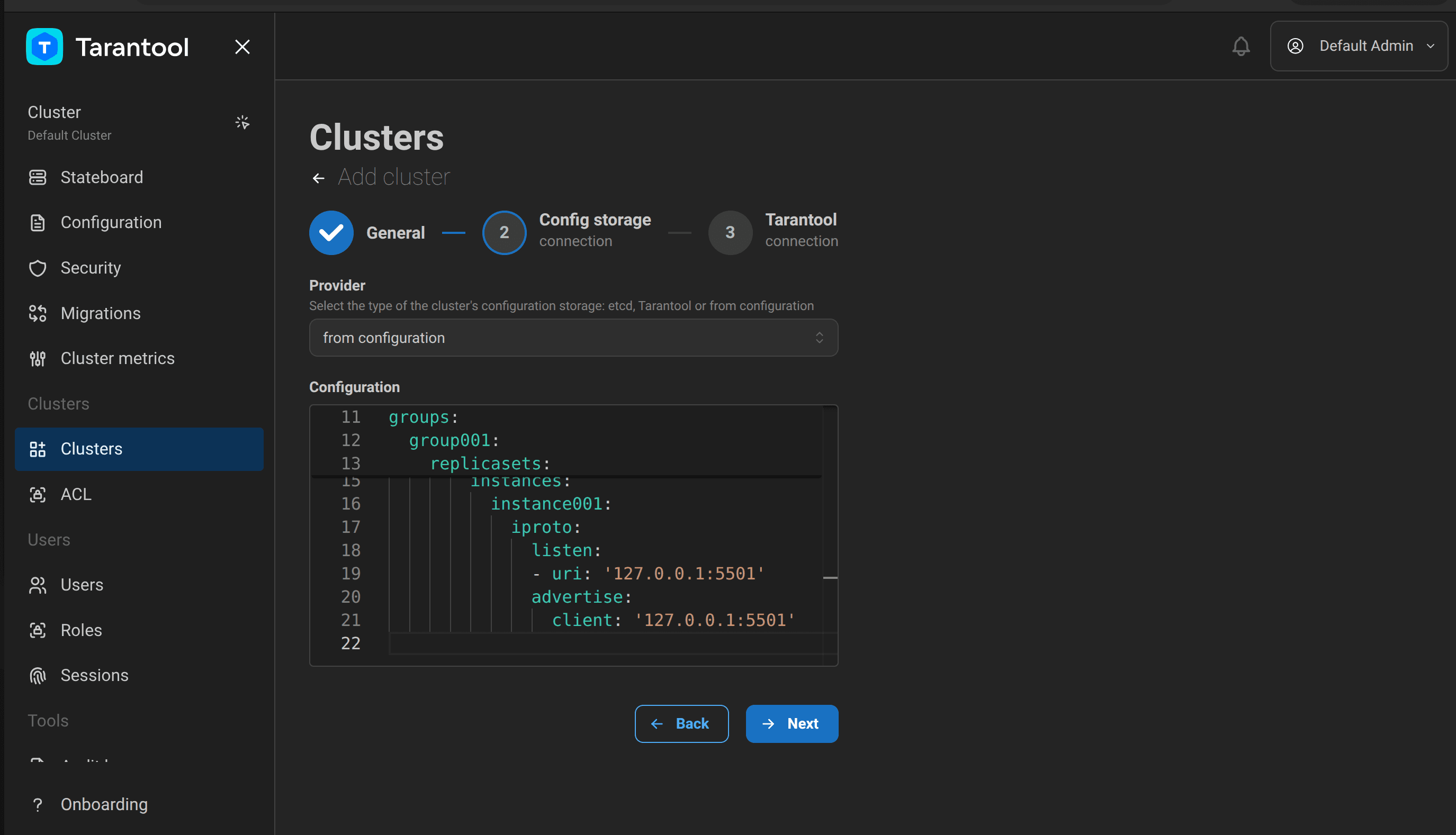Click the Back button
Viewport: 1456px width, 835px height.
pos(681,724)
